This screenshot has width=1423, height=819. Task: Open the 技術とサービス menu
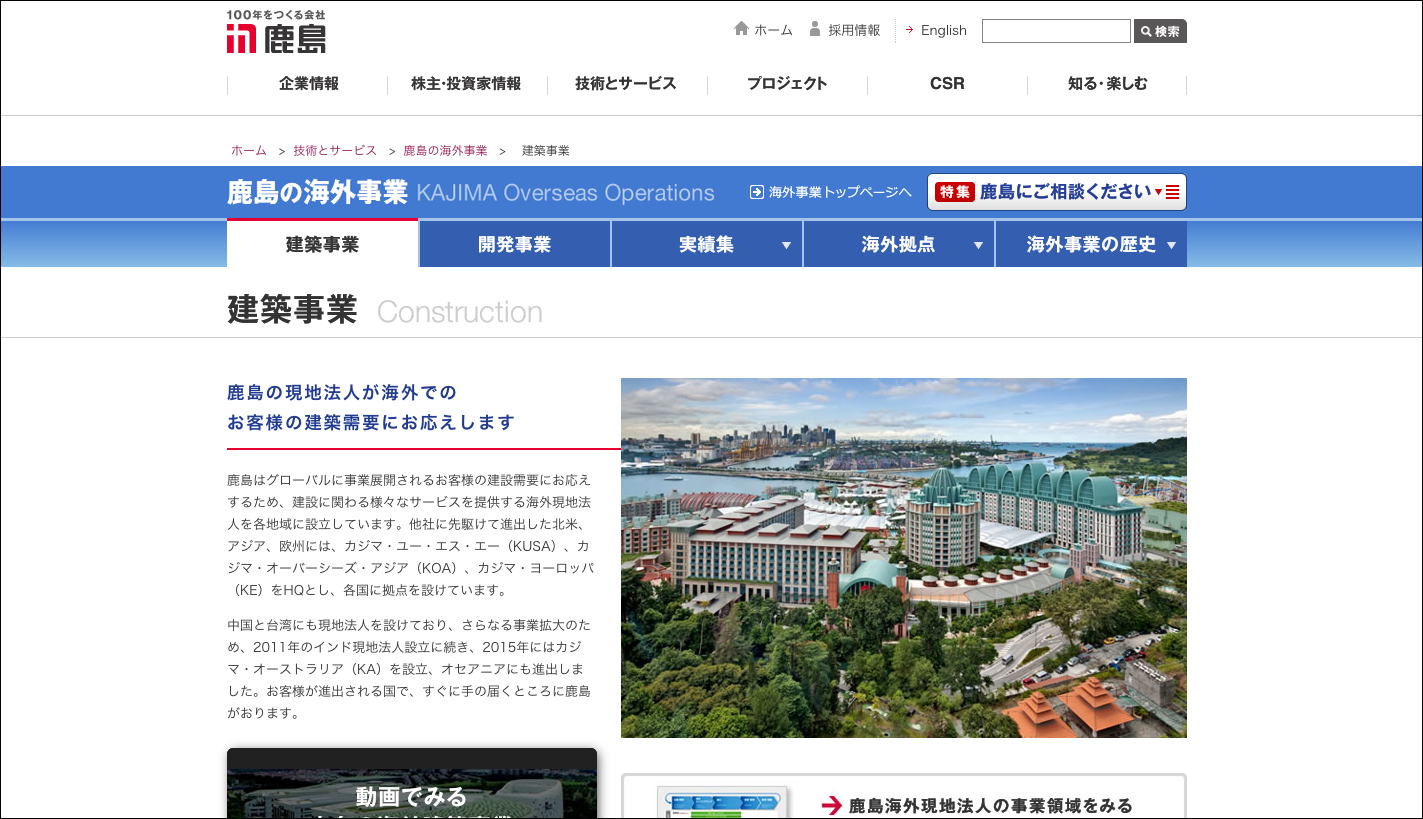coord(626,84)
